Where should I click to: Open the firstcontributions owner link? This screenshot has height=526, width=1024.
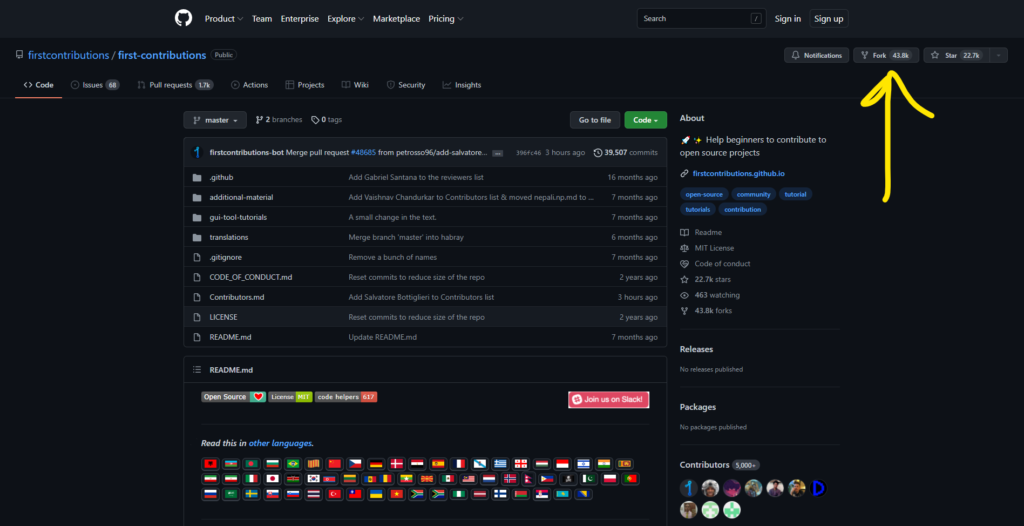[x=69, y=56]
